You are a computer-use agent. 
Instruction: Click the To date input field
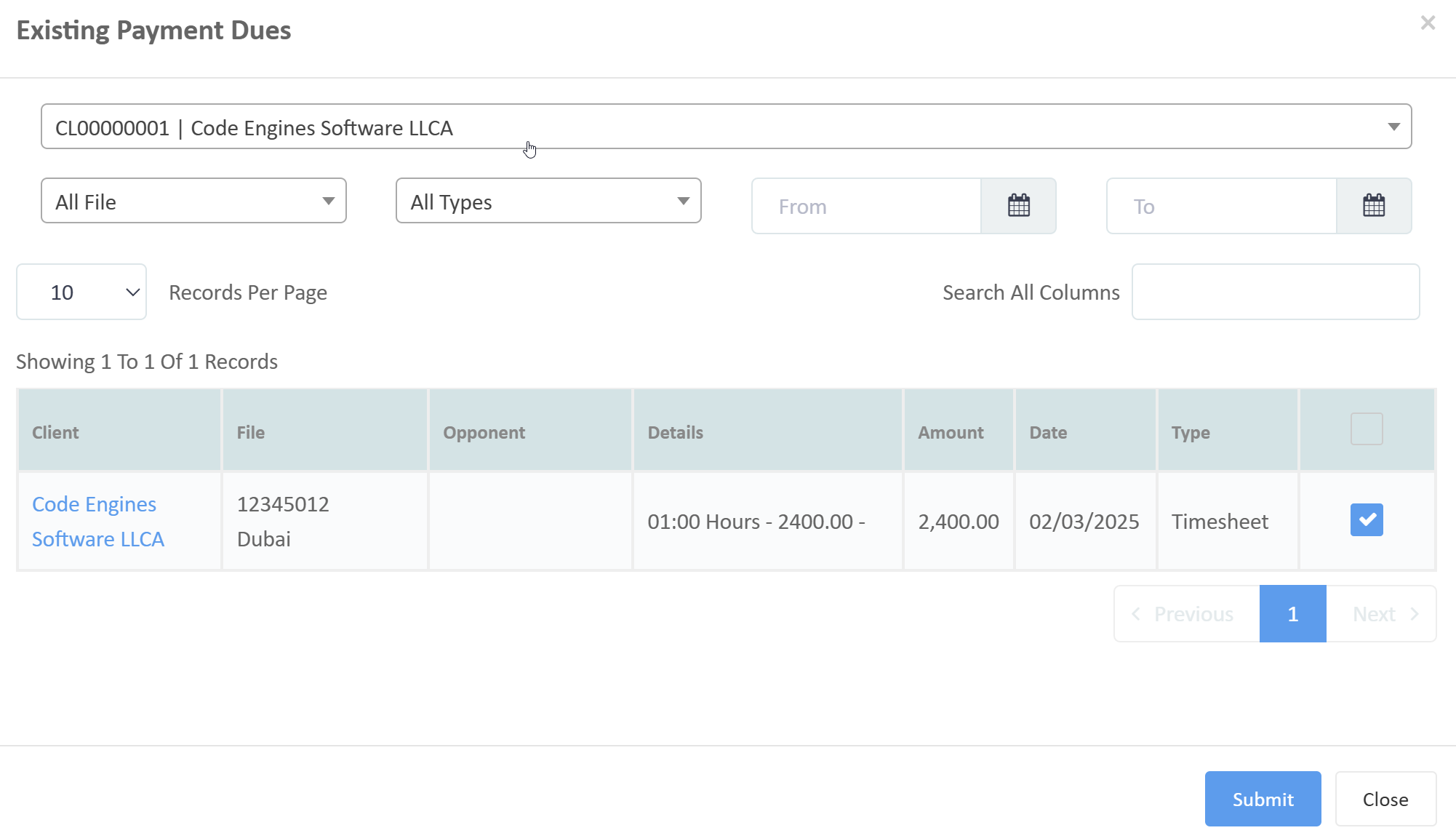[x=1220, y=206]
